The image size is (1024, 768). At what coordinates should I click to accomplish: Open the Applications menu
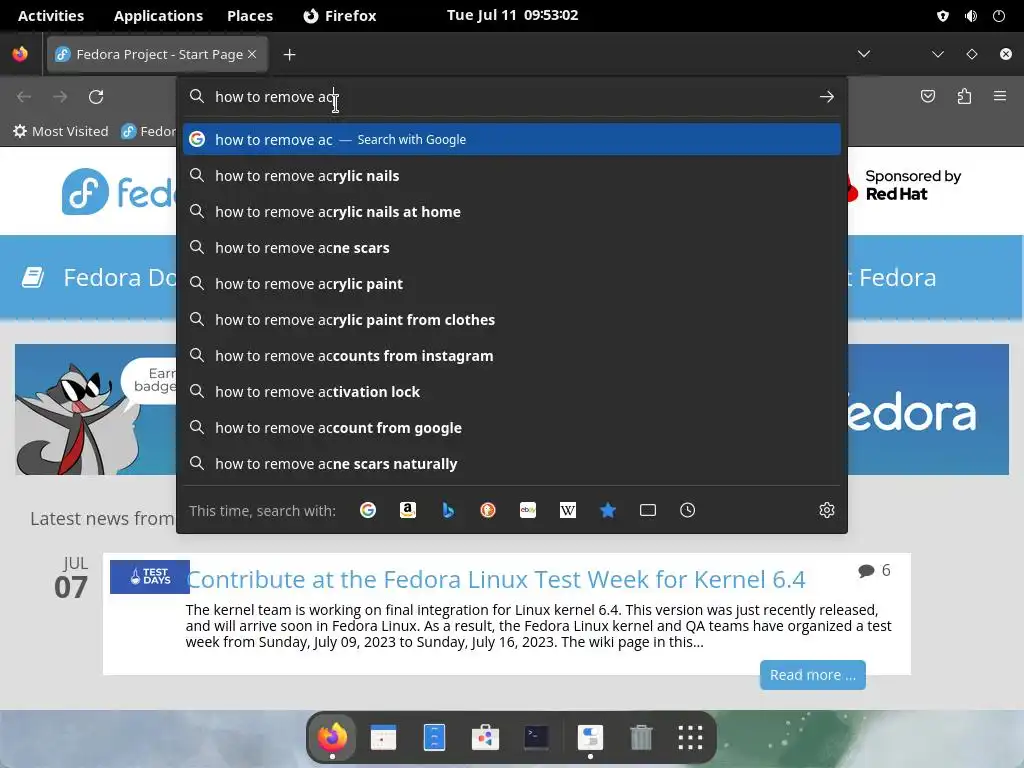[158, 16]
